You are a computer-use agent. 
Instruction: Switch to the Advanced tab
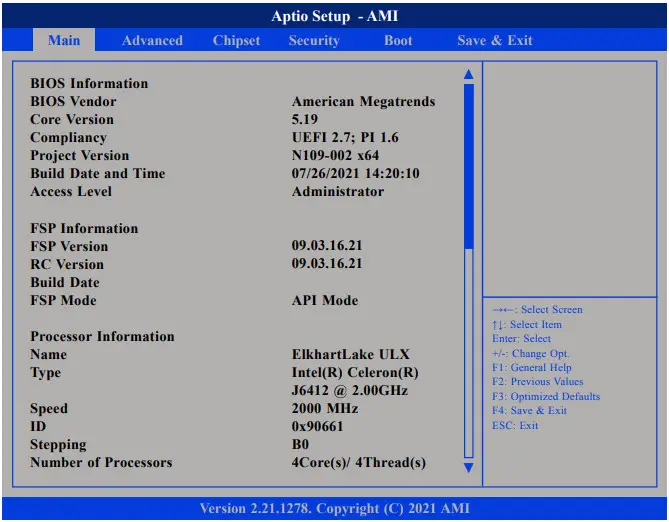click(x=152, y=41)
